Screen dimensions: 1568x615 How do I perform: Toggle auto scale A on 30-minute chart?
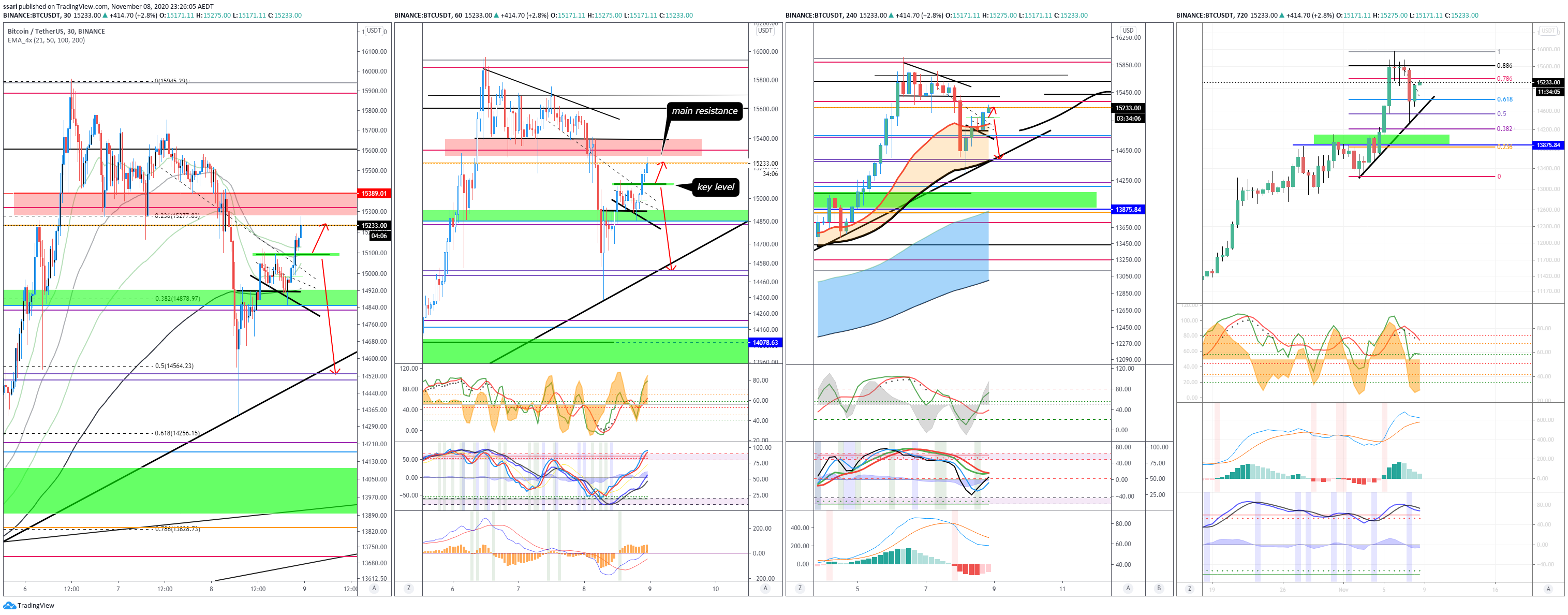tap(374, 588)
